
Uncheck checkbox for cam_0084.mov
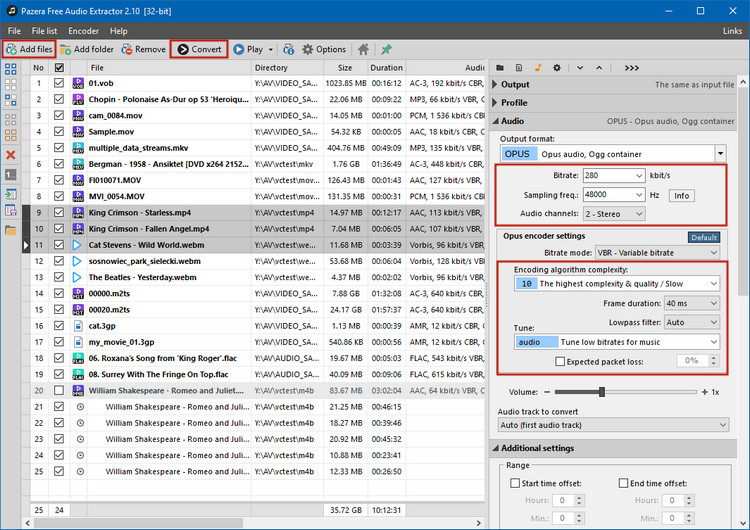pos(59,115)
